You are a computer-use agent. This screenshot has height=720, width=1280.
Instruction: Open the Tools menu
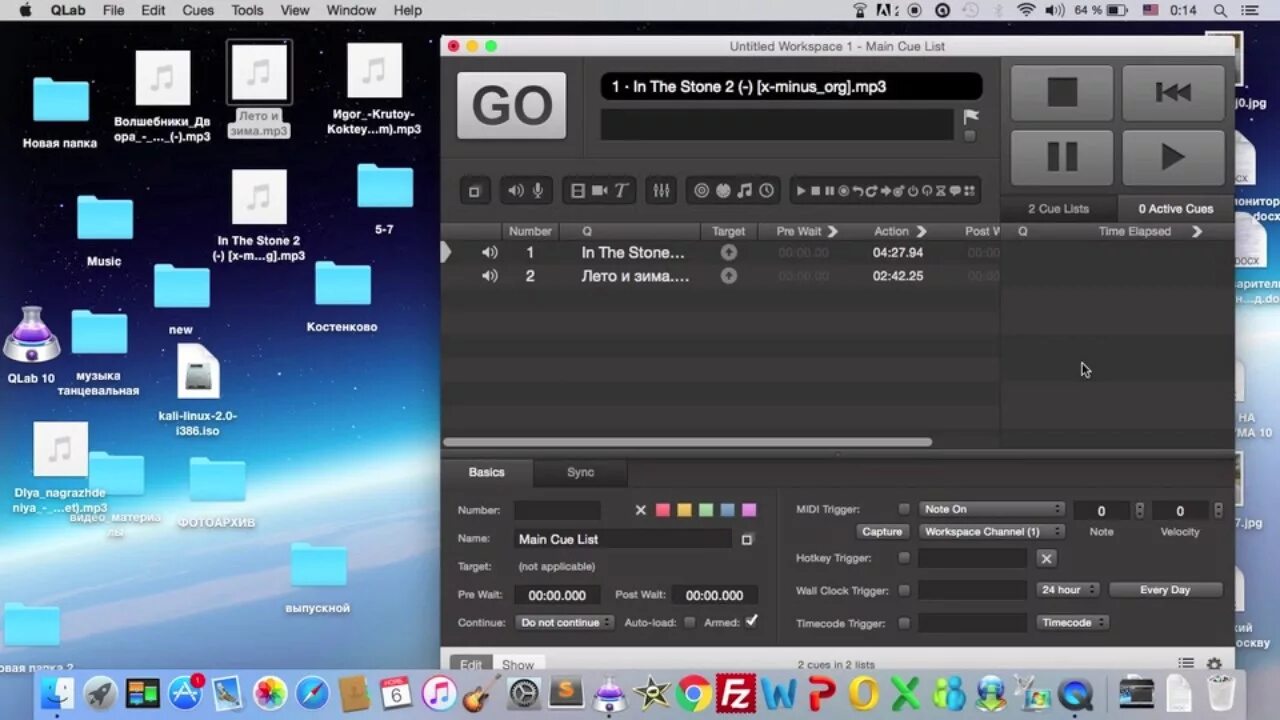coord(247,10)
